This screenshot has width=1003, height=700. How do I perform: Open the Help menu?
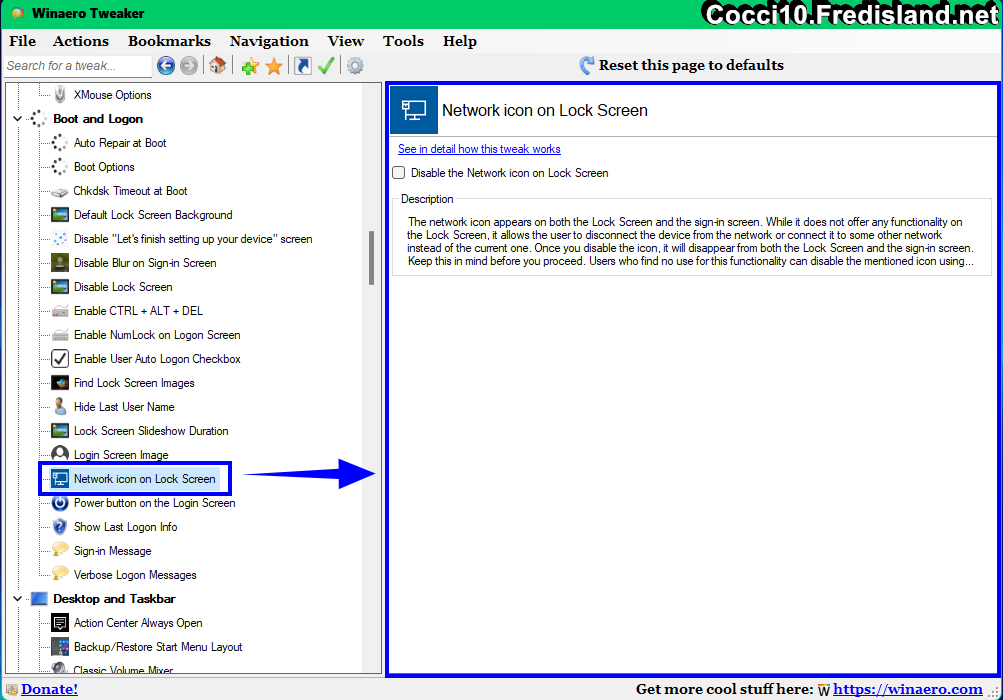pyautogui.click(x=459, y=41)
